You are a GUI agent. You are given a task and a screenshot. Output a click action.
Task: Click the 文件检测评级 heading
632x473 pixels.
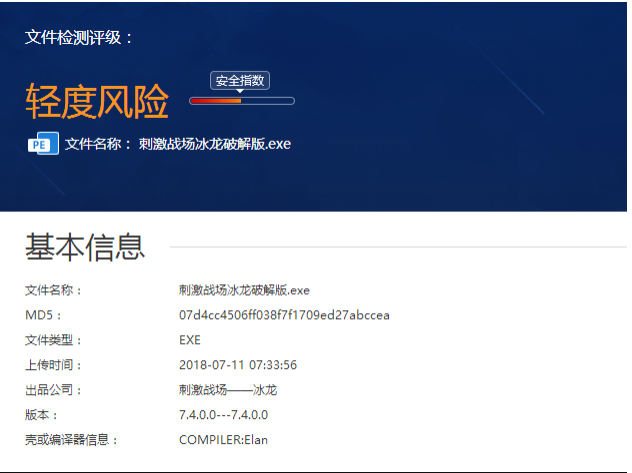79,37
